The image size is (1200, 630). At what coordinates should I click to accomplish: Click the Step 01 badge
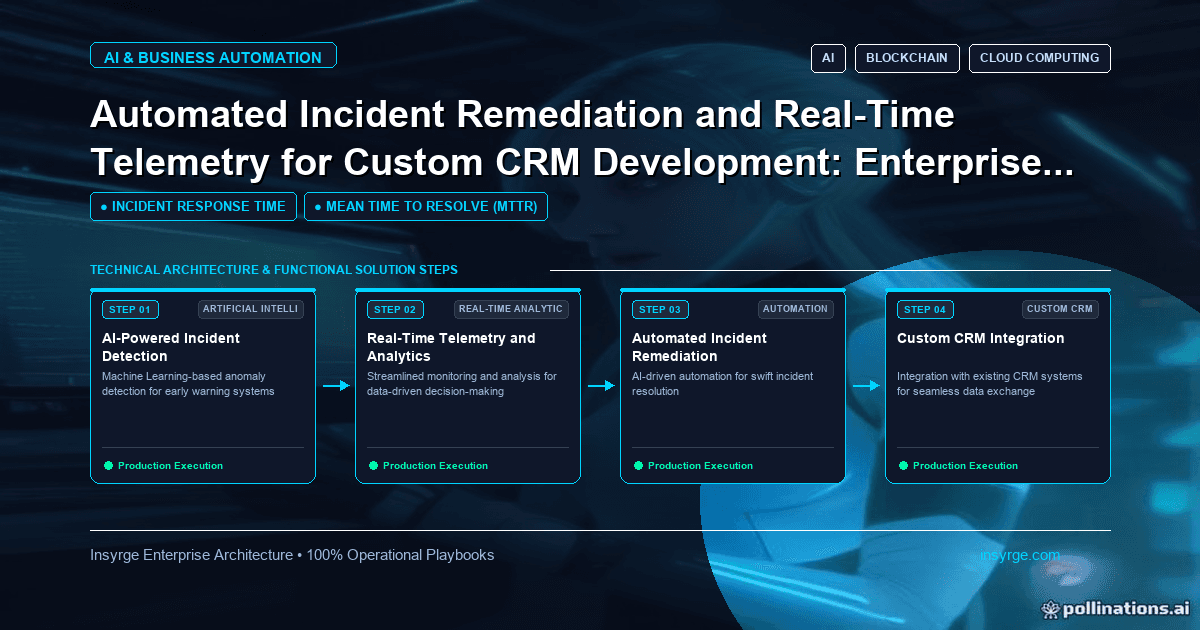tap(130, 309)
